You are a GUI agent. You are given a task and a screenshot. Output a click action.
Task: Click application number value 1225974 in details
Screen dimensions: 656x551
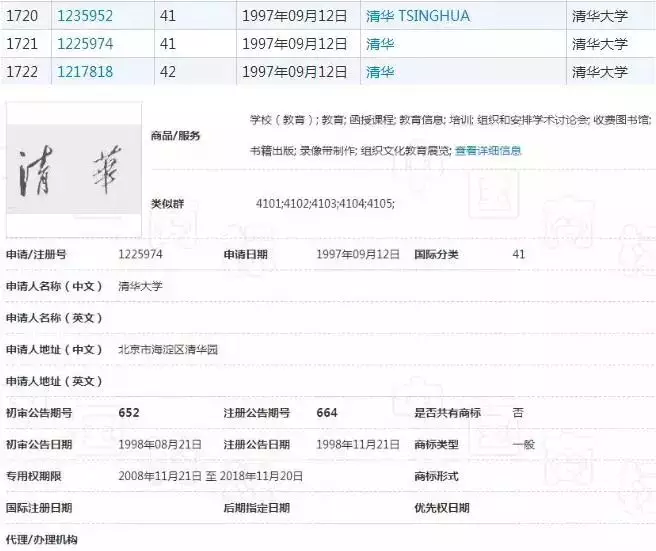coord(140,254)
